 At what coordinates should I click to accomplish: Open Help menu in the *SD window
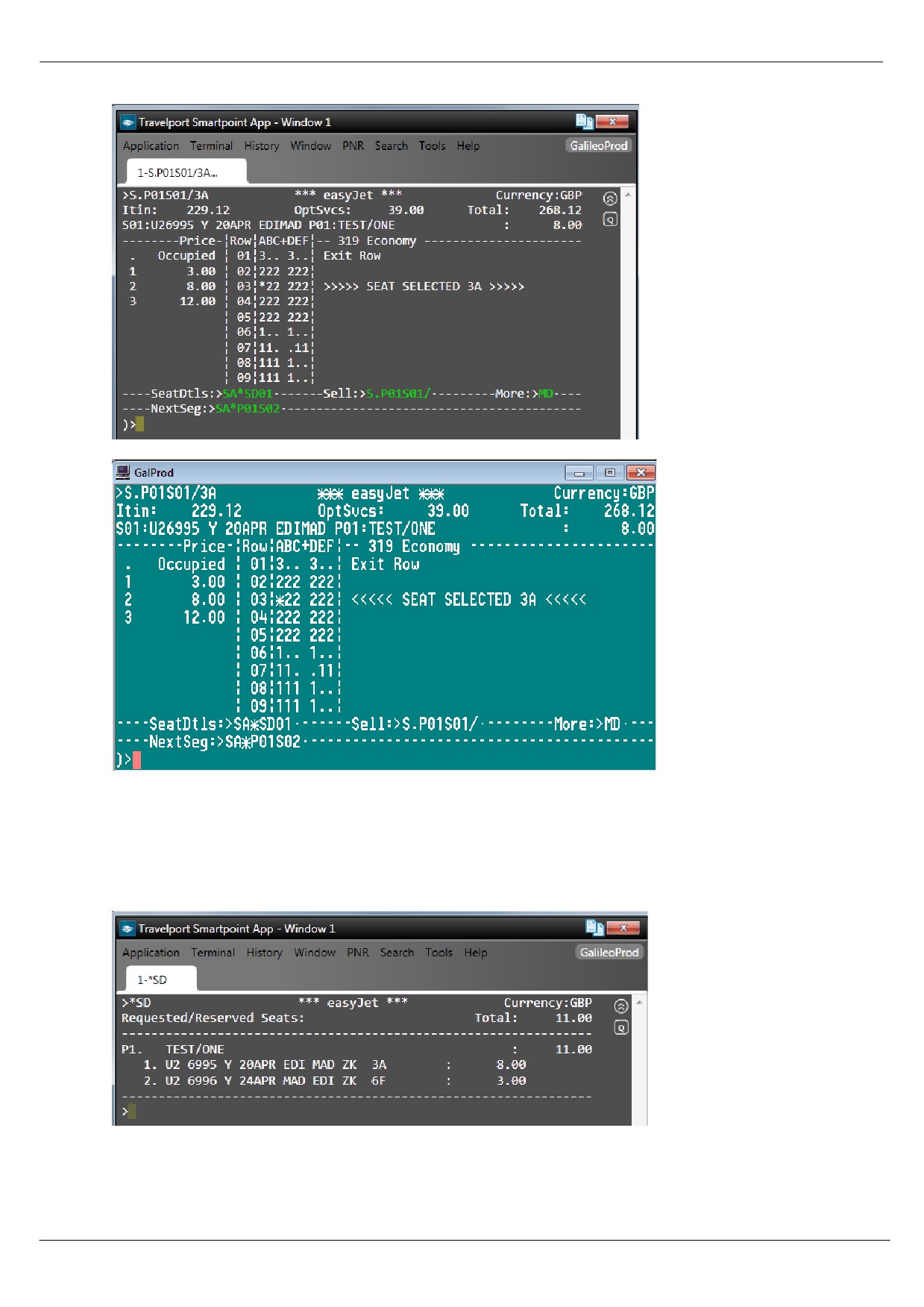(475, 953)
